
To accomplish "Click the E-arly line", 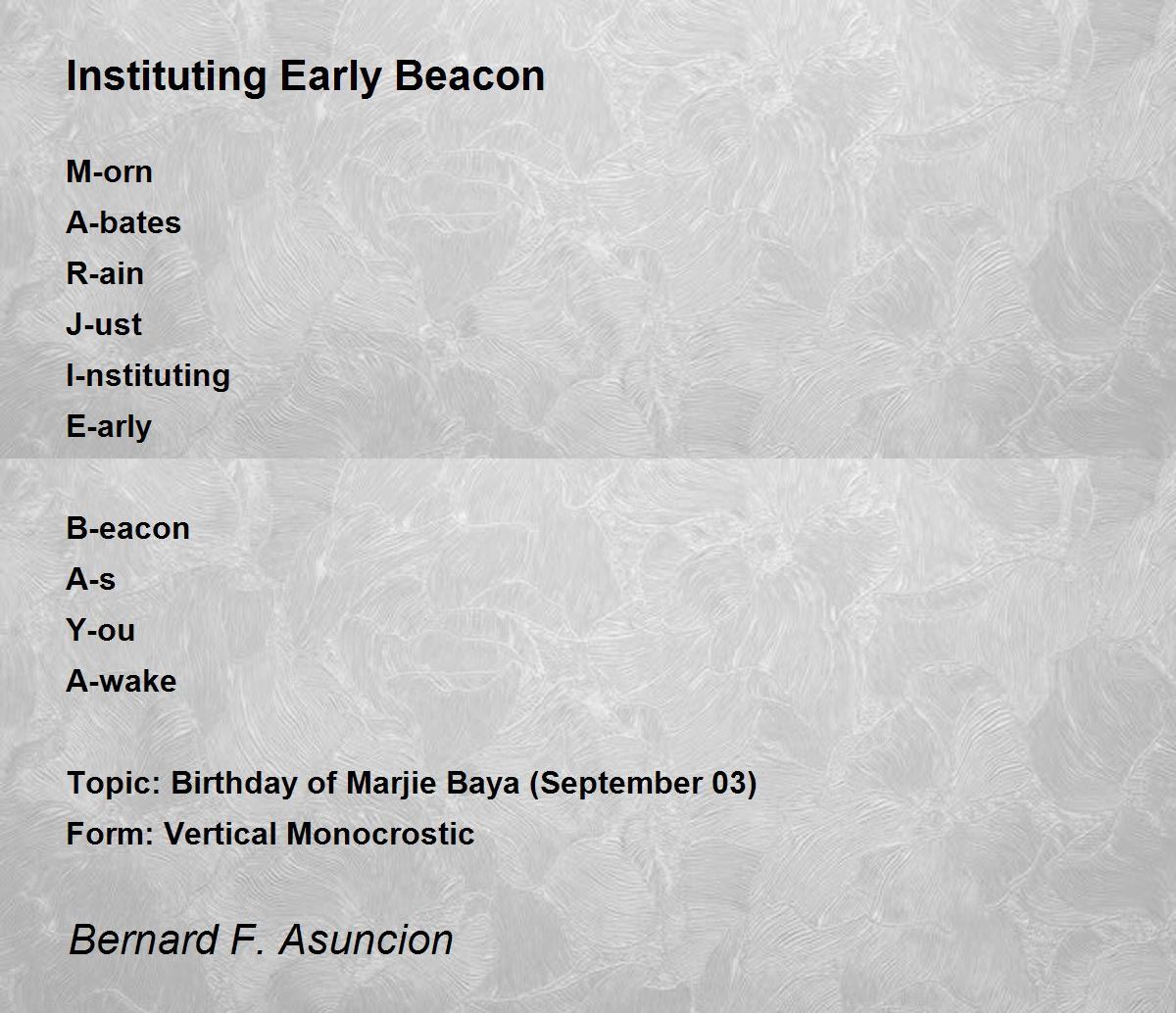I will 109,427.
